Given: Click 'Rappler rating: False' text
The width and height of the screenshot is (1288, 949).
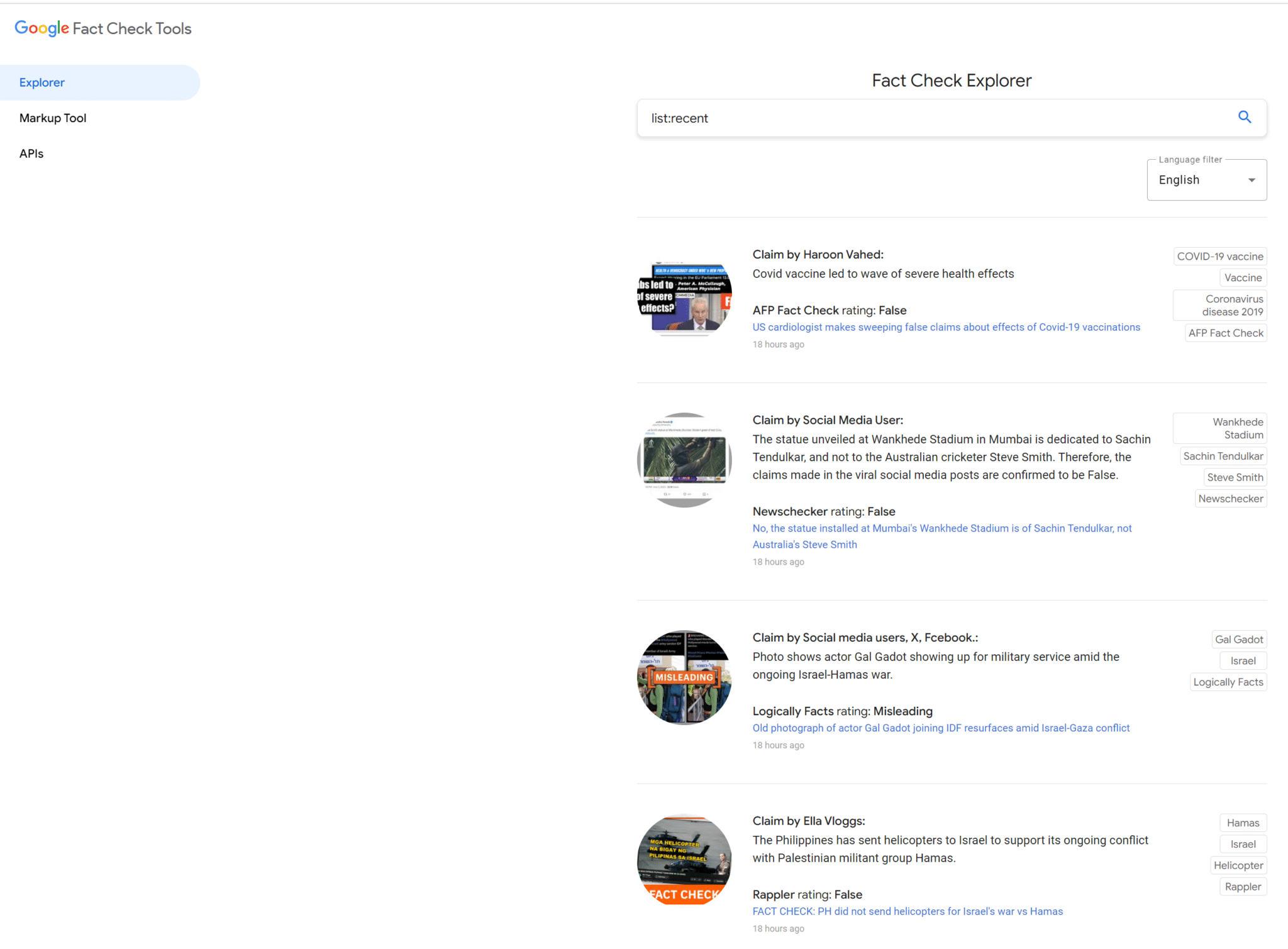Looking at the screenshot, I should pyautogui.click(x=808, y=894).
